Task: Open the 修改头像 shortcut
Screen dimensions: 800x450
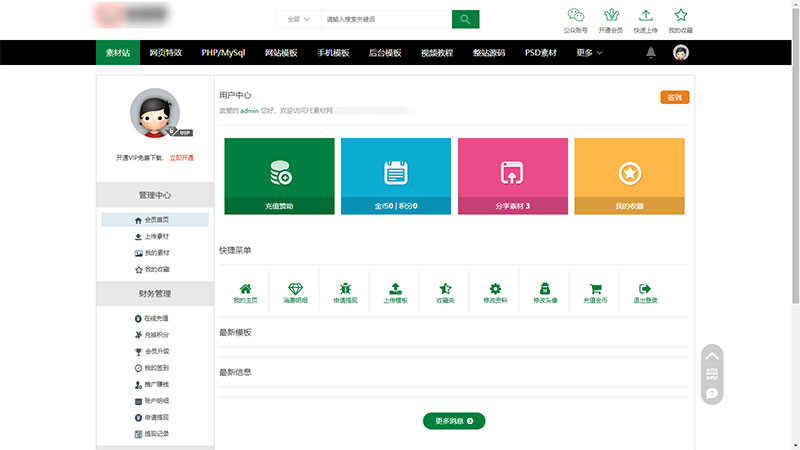Action: (x=545, y=293)
